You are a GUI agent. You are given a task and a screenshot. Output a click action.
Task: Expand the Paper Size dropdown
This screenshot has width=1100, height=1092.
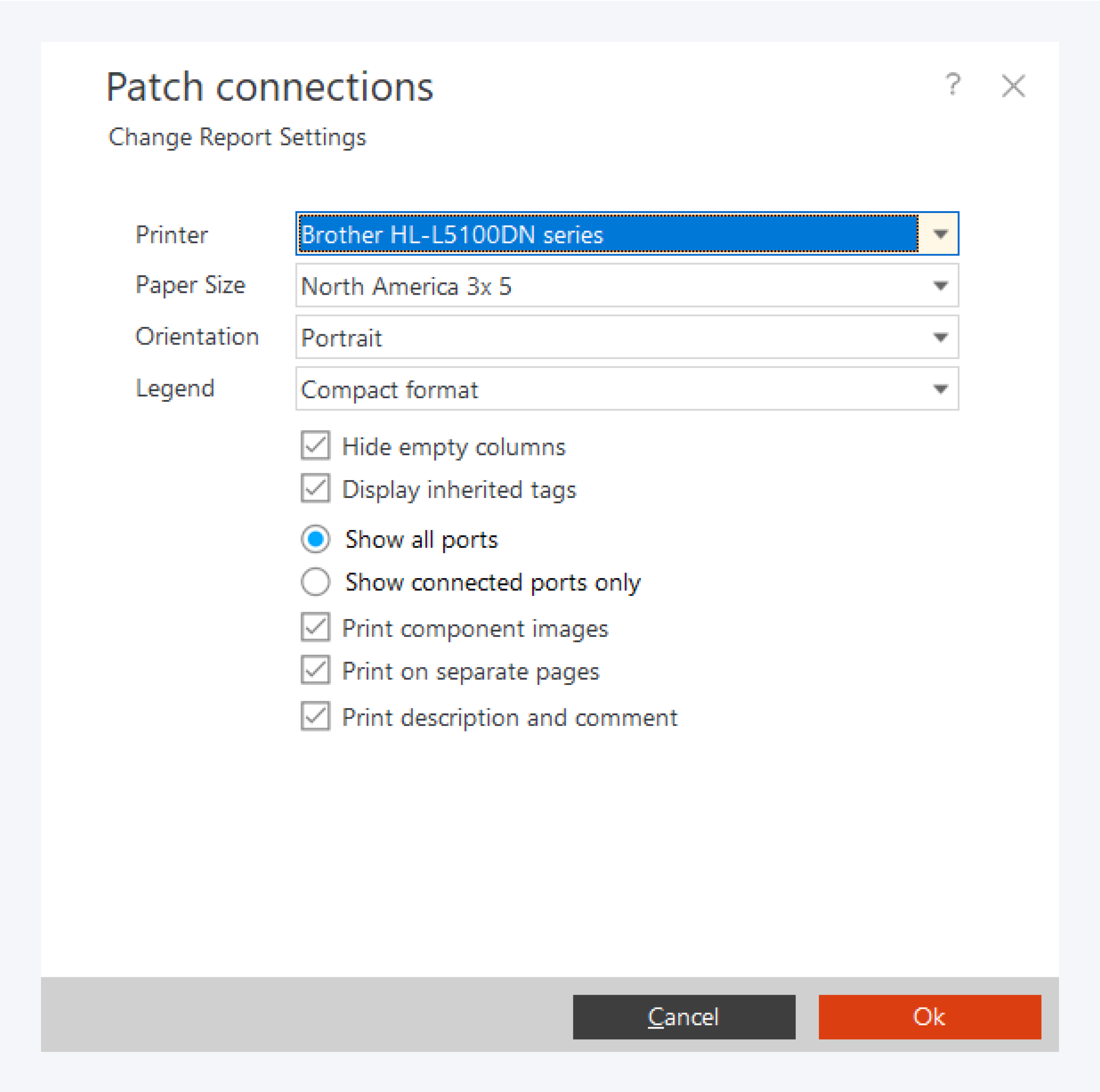(x=940, y=285)
